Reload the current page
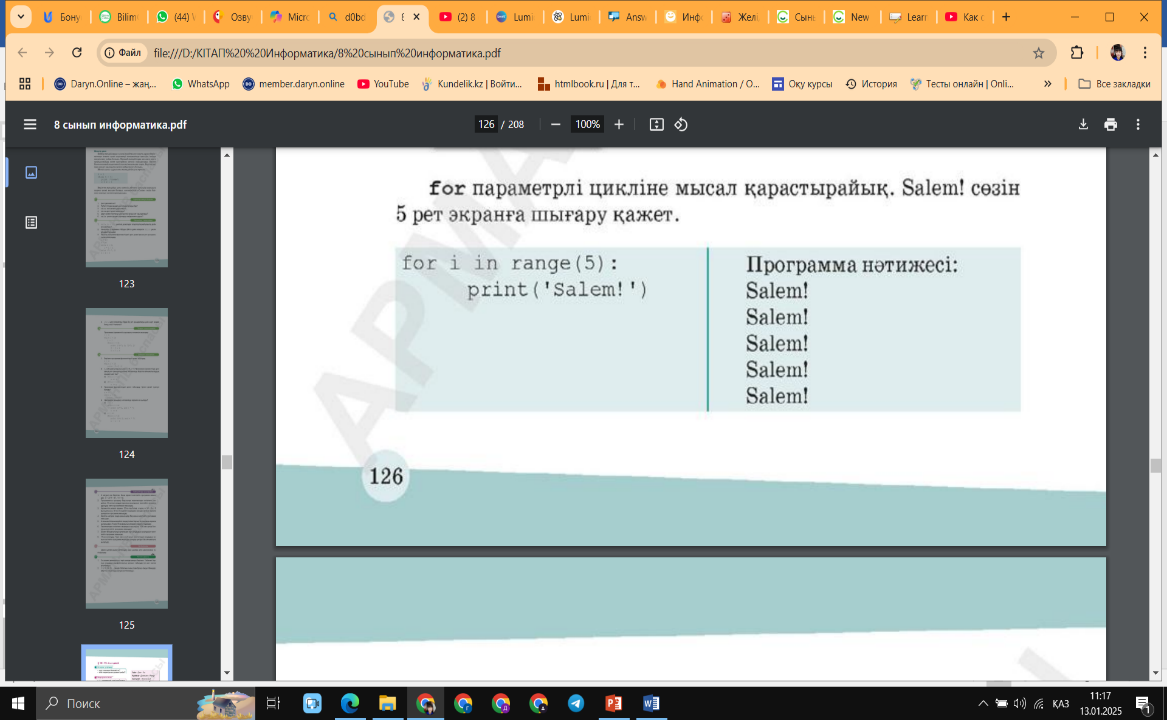 tap(77, 53)
